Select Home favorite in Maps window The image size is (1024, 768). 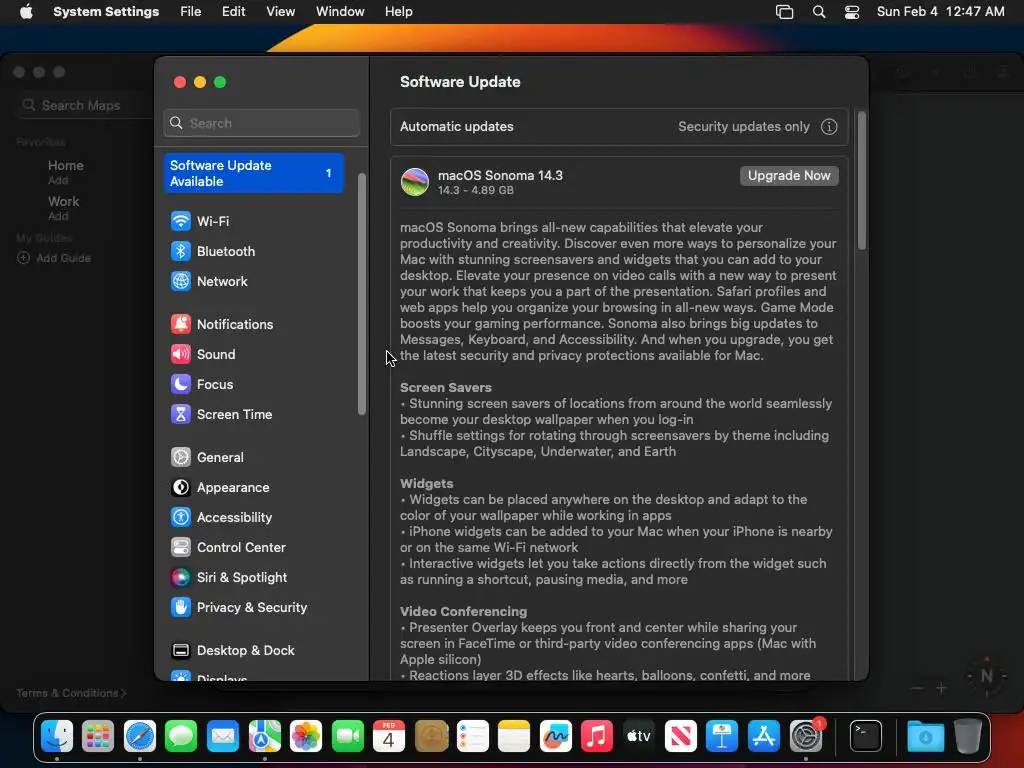pyautogui.click(x=65, y=171)
